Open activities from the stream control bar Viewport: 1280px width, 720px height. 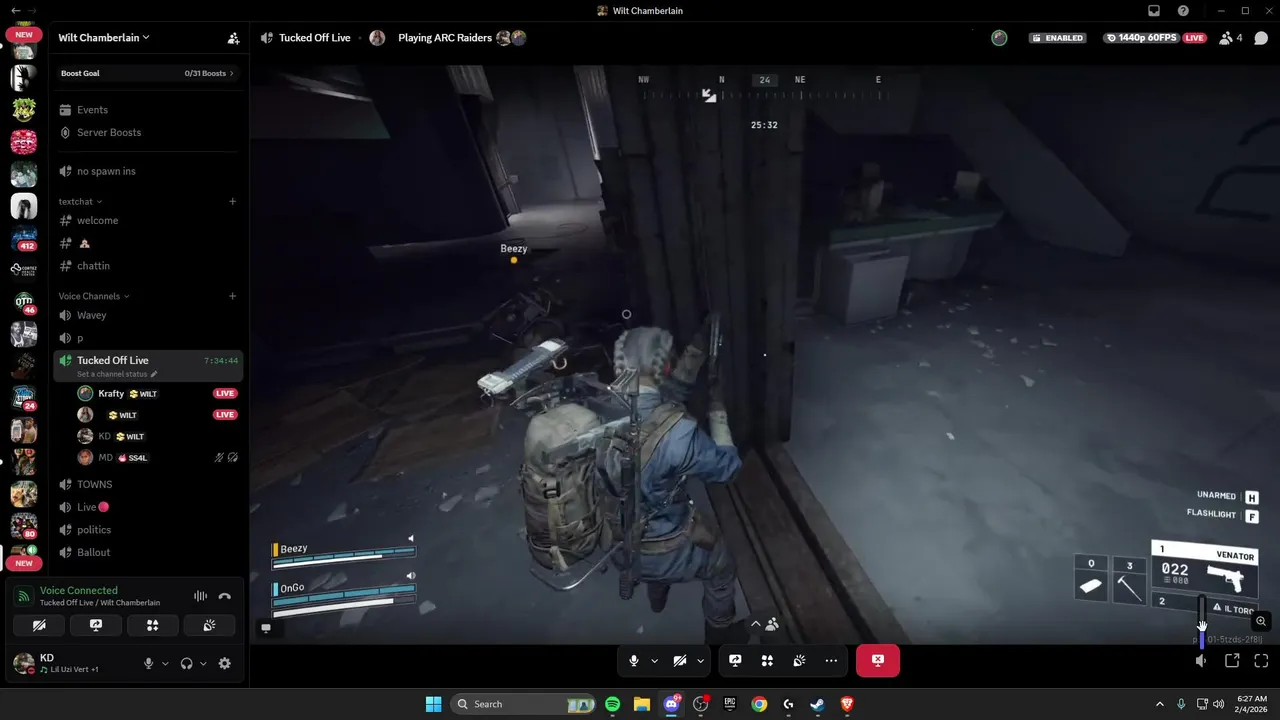767,661
